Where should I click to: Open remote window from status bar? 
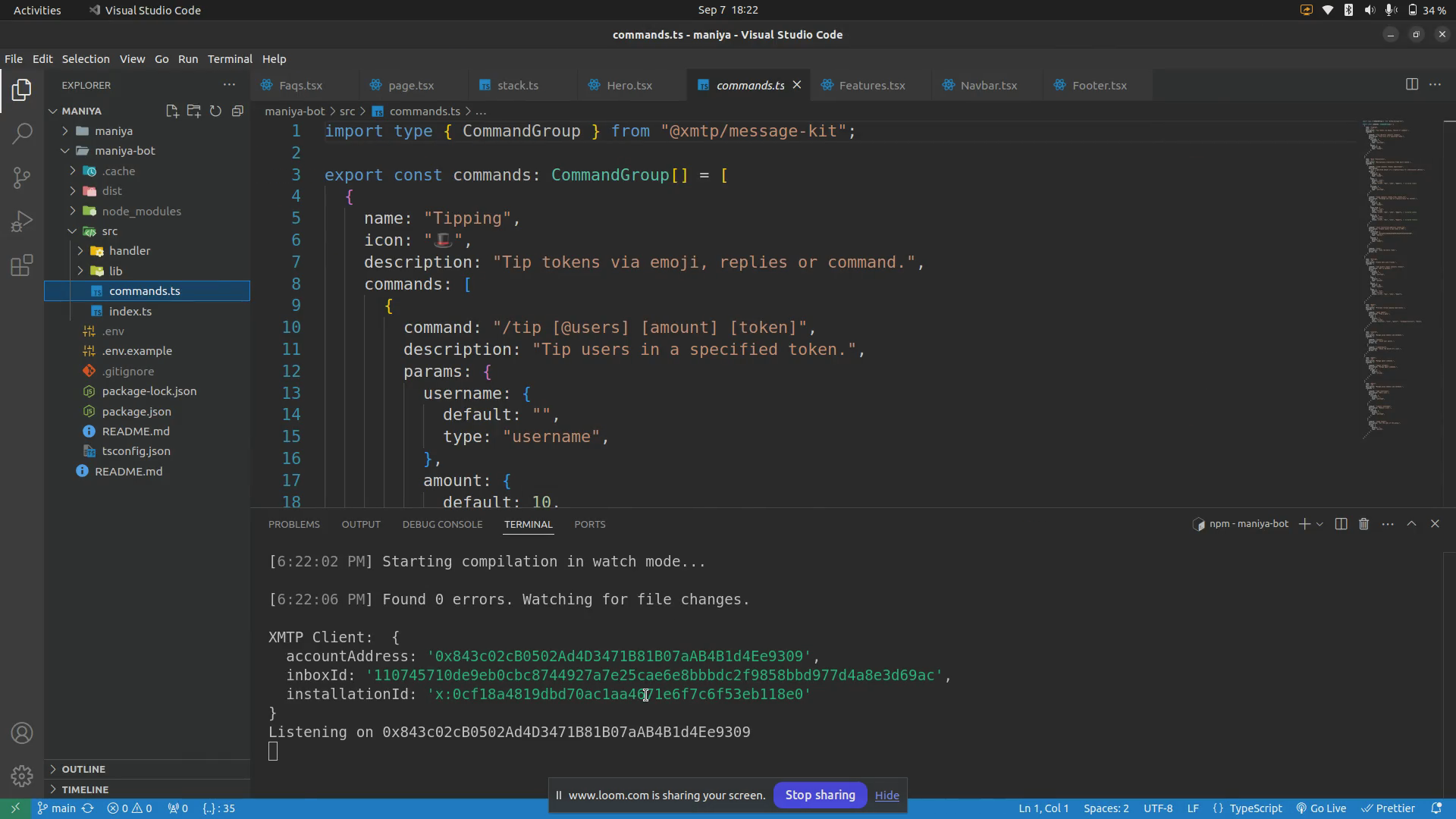coord(15,808)
